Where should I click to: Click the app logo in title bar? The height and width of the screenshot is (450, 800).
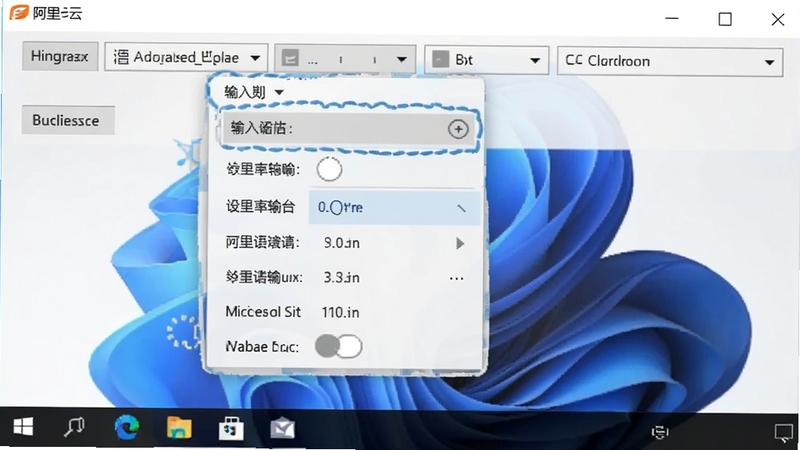[x=19, y=12]
